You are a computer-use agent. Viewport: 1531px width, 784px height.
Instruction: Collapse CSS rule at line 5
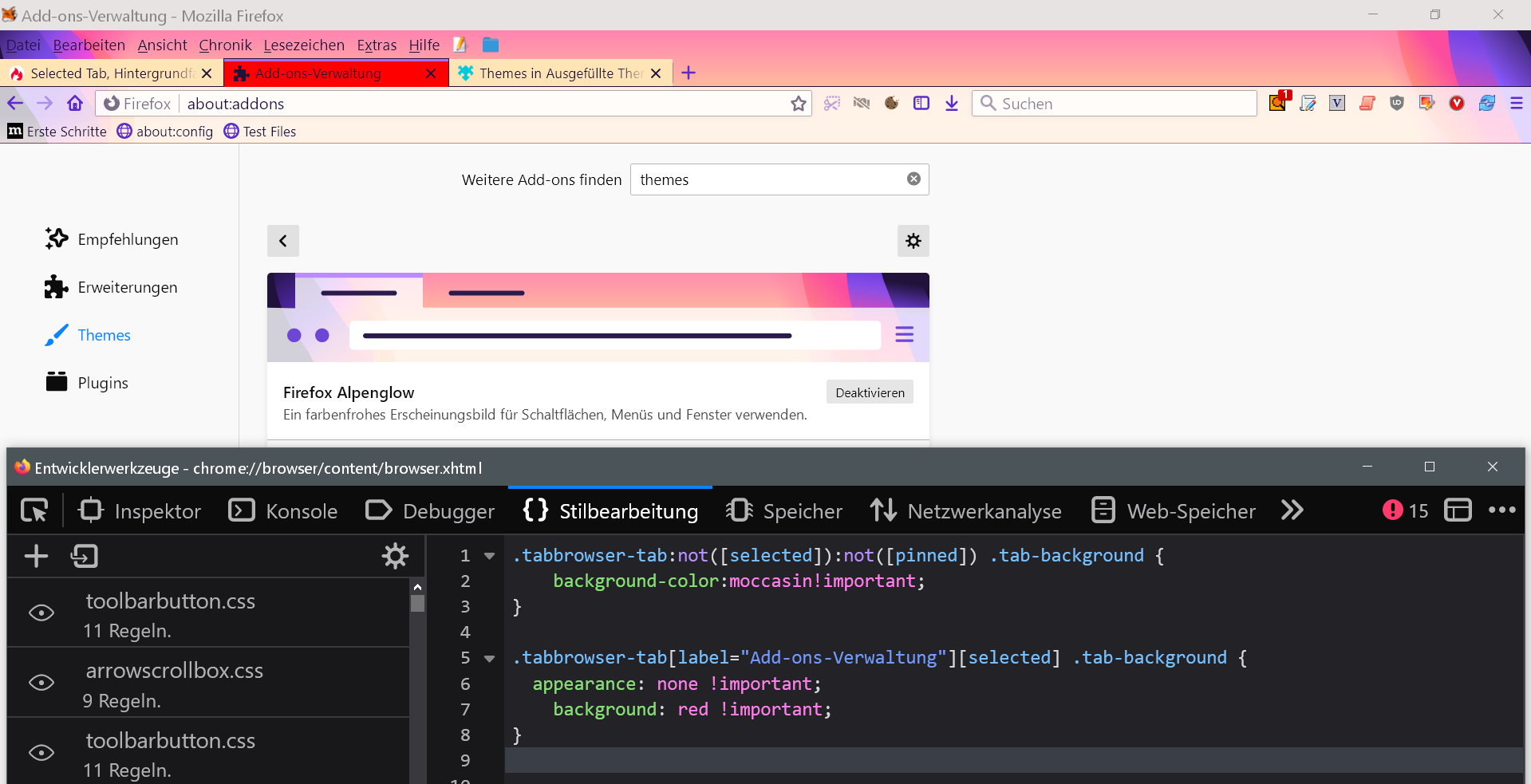tap(490, 658)
